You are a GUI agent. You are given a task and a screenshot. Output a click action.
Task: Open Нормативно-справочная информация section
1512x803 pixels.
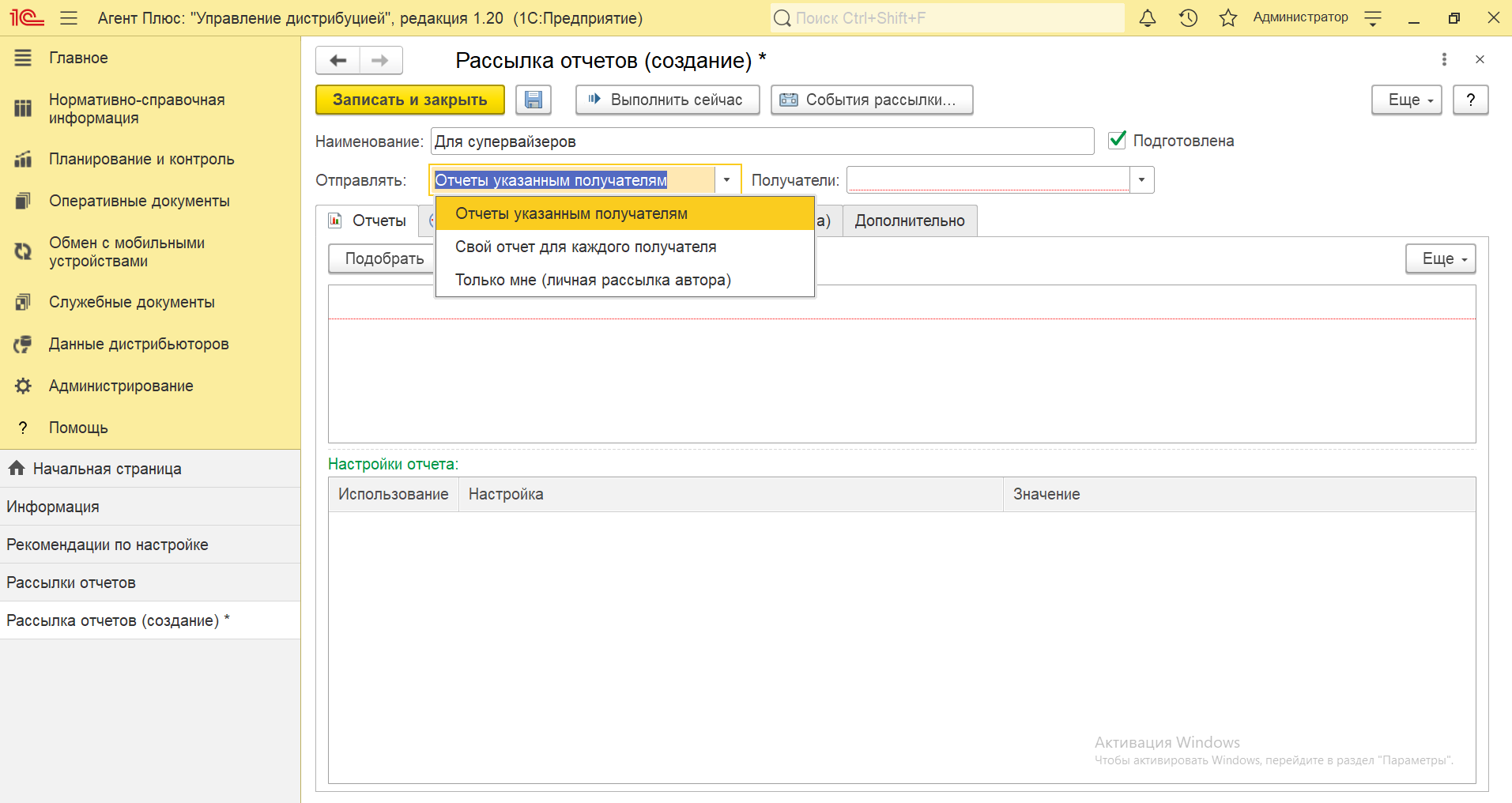(x=150, y=109)
